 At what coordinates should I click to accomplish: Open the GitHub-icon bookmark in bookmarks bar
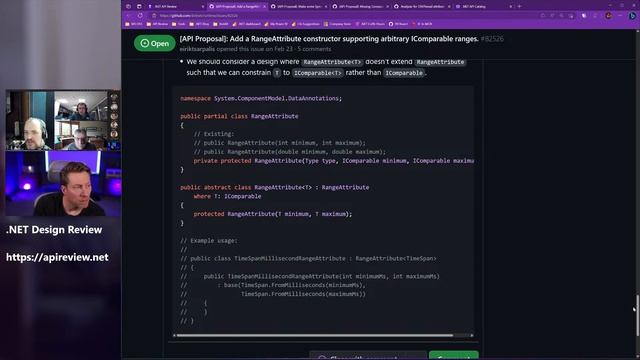tap(398, 24)
